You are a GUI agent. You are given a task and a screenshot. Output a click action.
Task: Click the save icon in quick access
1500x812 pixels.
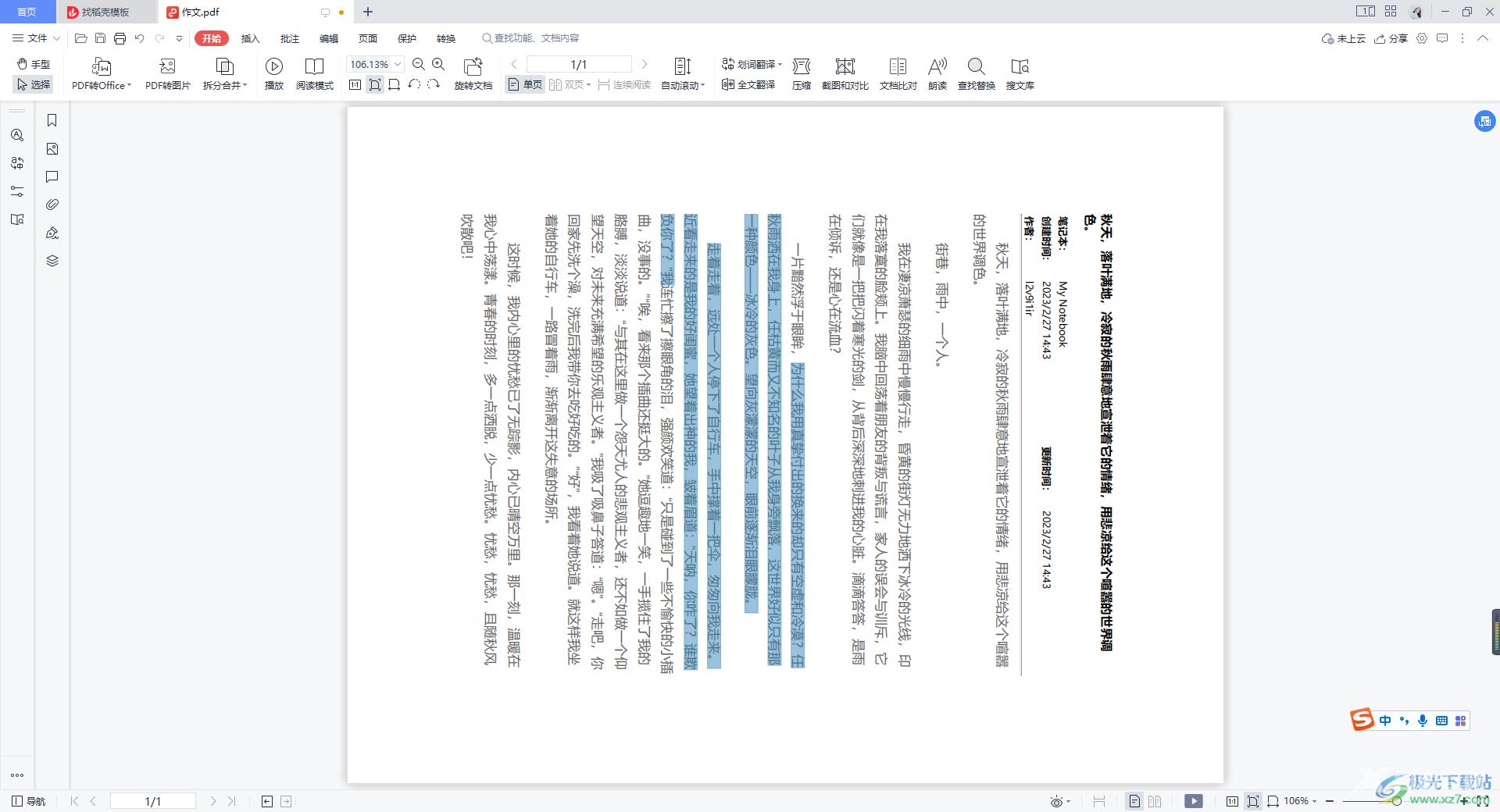100,38
